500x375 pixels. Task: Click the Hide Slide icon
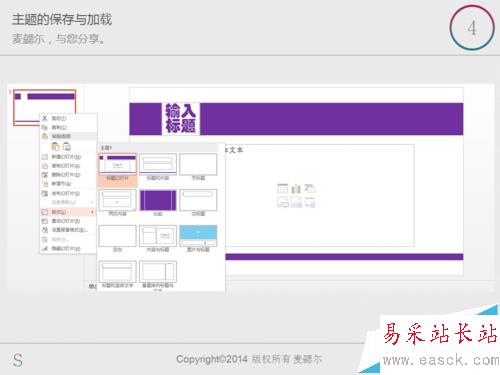[45, 248]
